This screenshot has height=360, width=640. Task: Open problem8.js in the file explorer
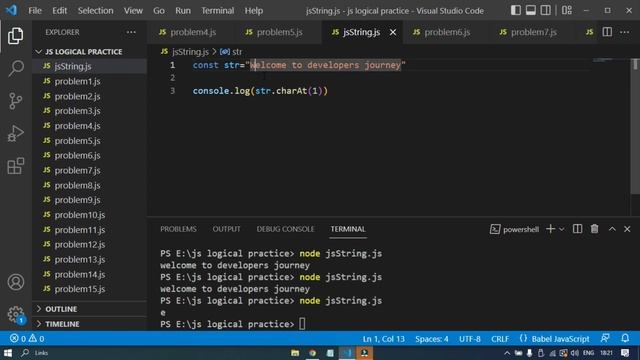(89, 185)
